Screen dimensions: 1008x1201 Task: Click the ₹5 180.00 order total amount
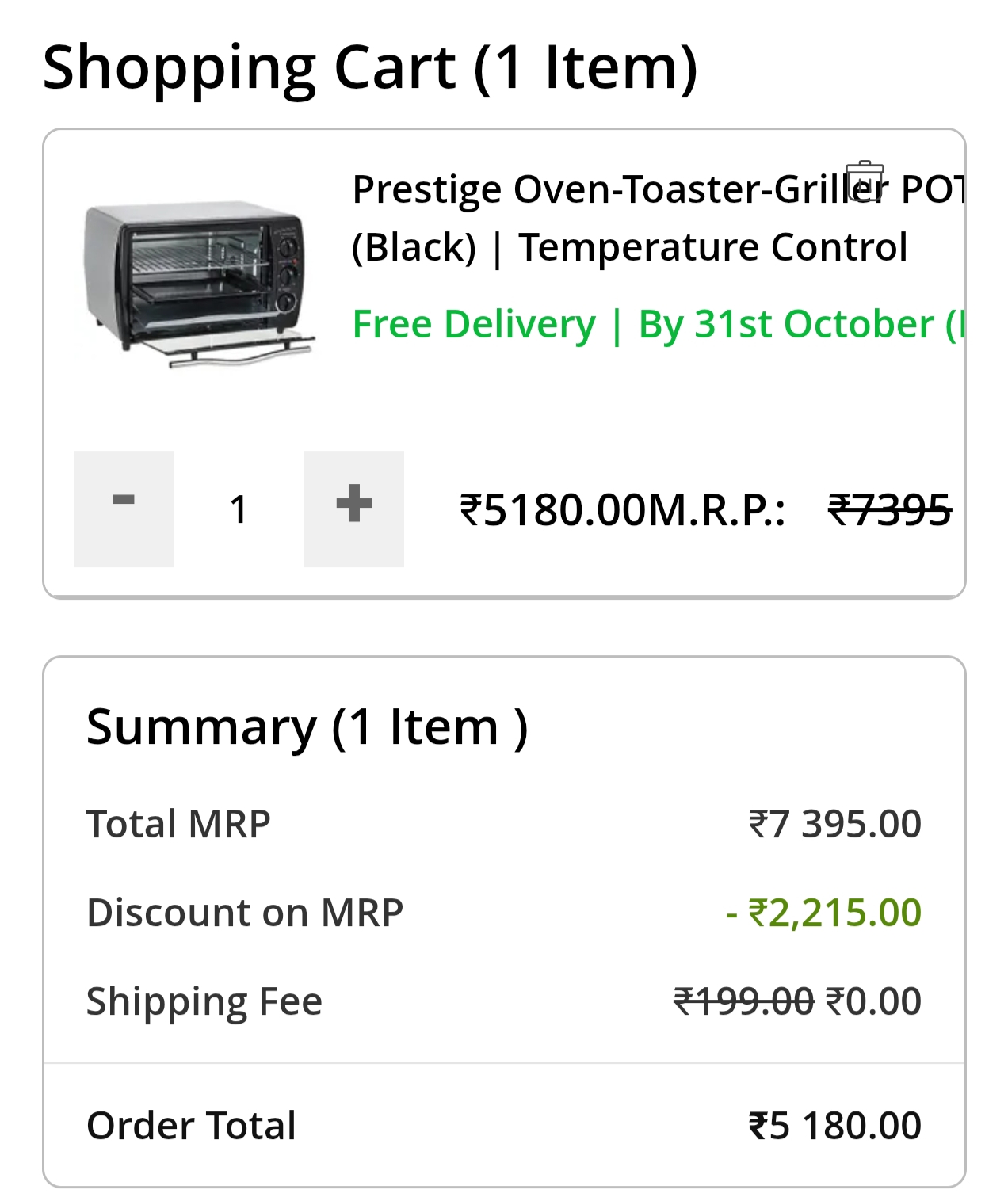click(834, 1126)
